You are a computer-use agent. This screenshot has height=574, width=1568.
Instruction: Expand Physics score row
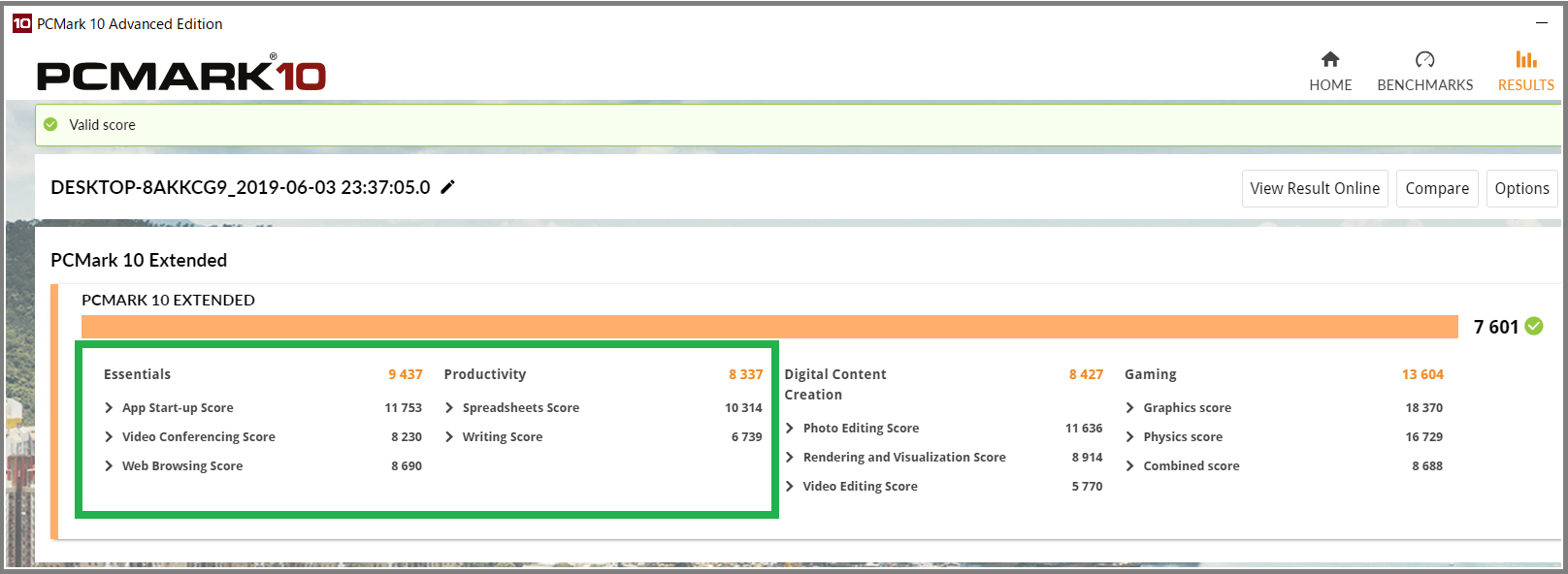(x=1129, y=437)
